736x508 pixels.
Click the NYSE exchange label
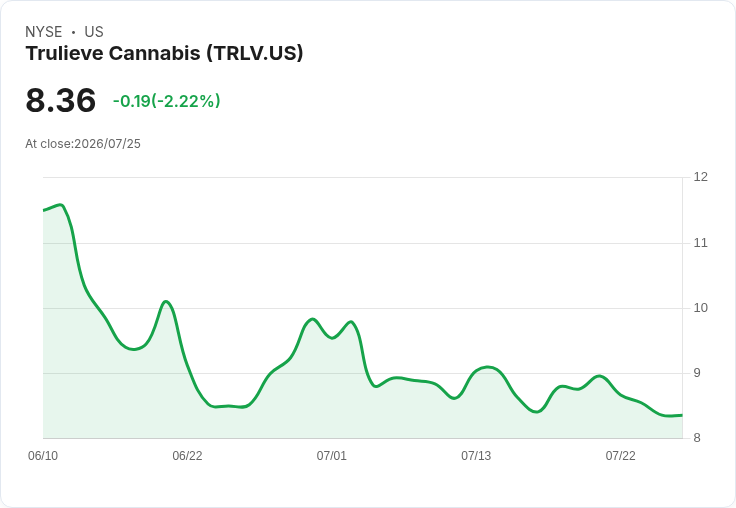(44, 32)
